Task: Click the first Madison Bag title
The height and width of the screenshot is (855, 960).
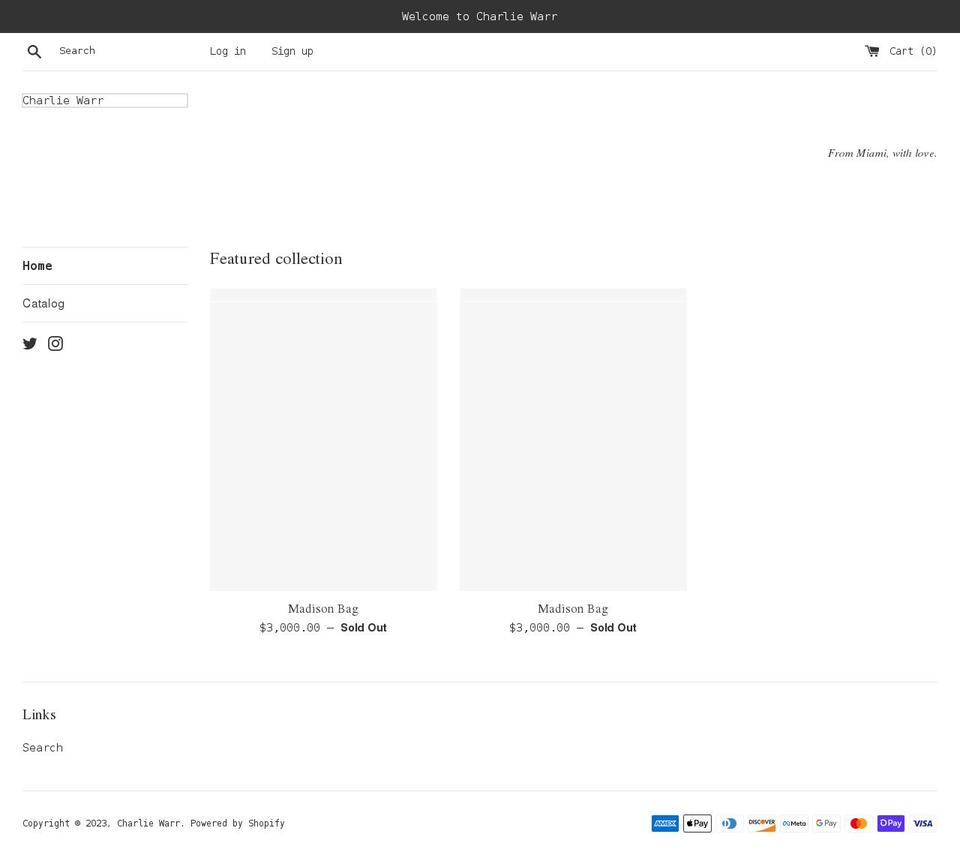Action: tap(323, 609)
